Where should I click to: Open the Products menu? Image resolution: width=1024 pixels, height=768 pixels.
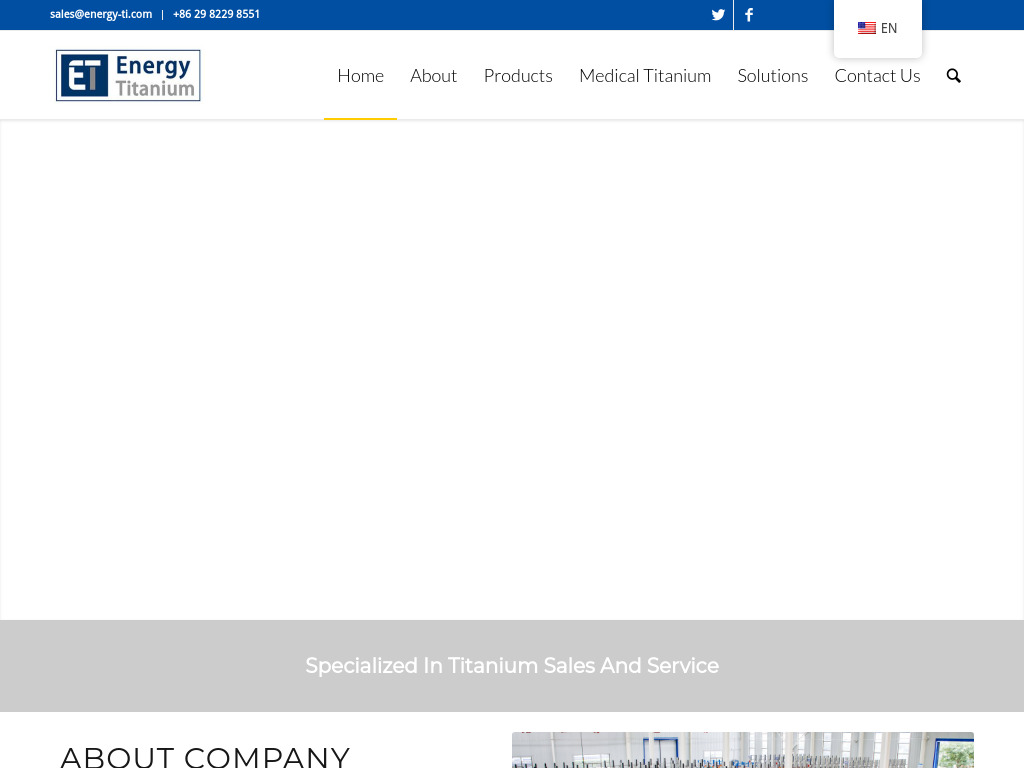tap(518, 76)
